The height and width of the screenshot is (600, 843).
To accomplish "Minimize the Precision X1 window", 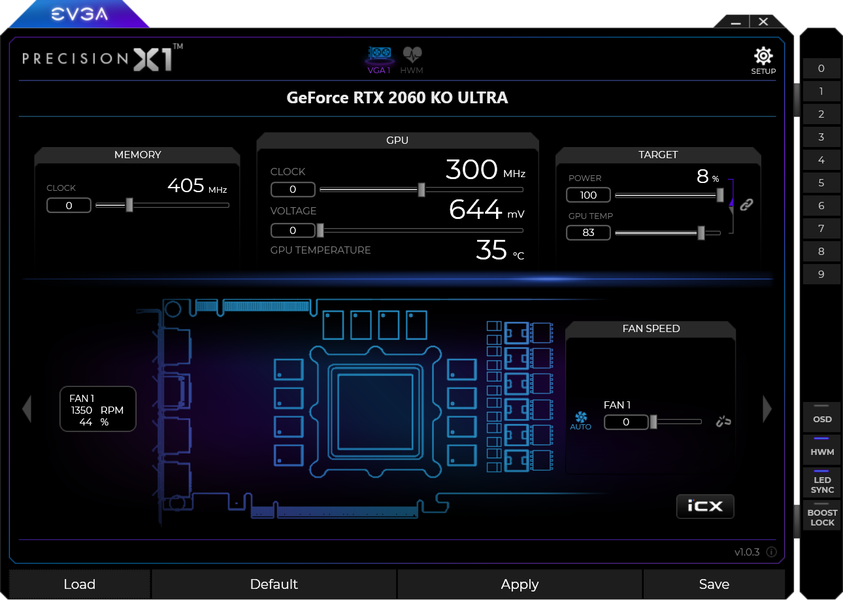I will pyautogui.click(x=736, y=22).
